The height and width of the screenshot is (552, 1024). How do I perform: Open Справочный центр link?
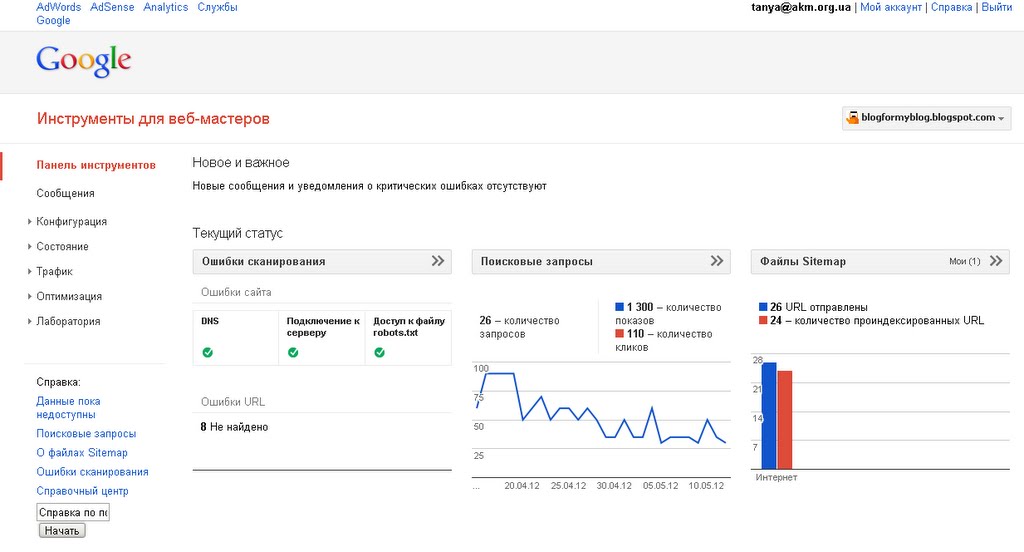[x=82, y=491]
